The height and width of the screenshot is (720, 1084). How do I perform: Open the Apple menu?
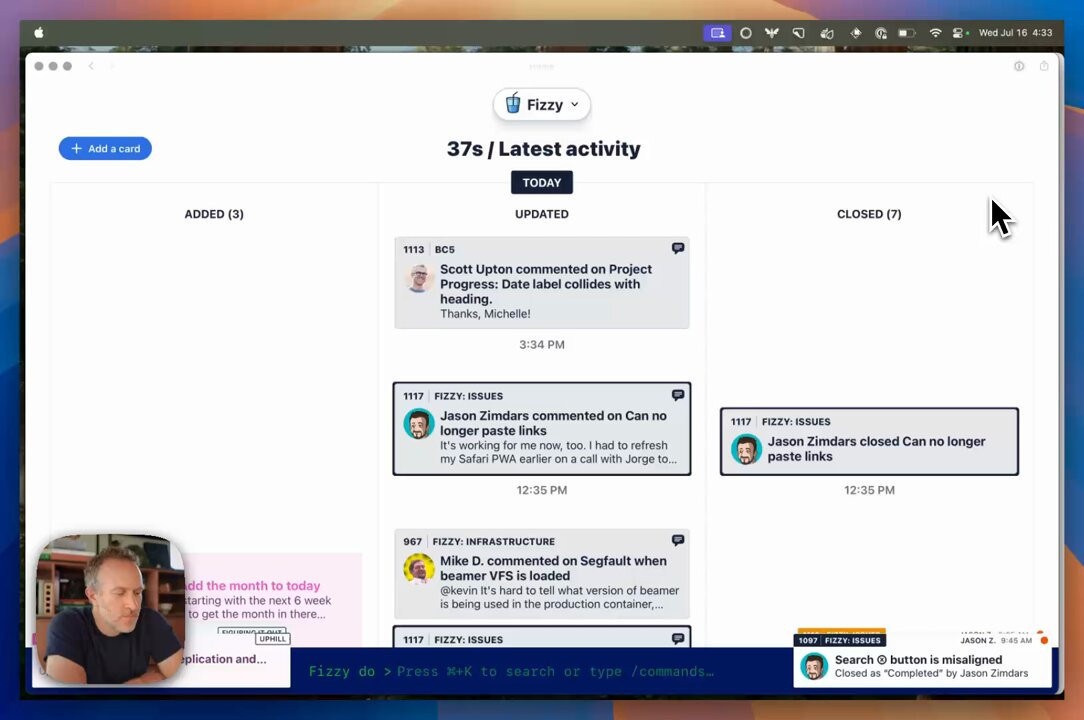pos(39,33)
